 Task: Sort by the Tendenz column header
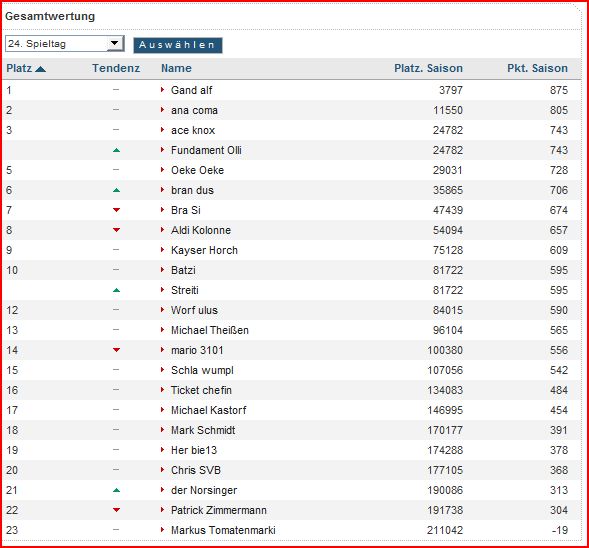coord(116,68)
